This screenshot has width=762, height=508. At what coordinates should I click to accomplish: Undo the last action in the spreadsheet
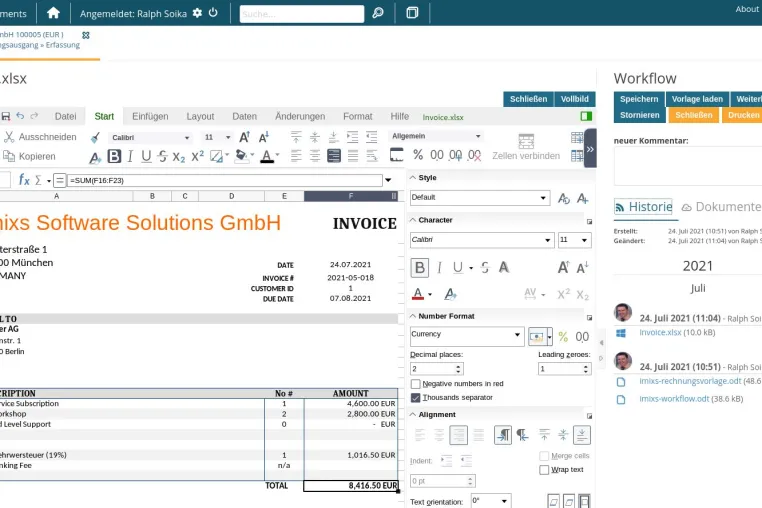pos(20,116)
